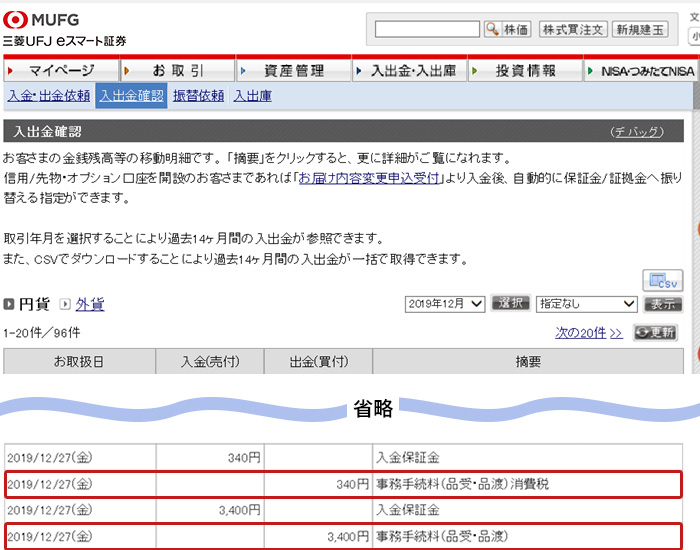Select the 入出金・入出庫 menu
The width and height of the screenshot is (700, 550).
click(413, 71)
